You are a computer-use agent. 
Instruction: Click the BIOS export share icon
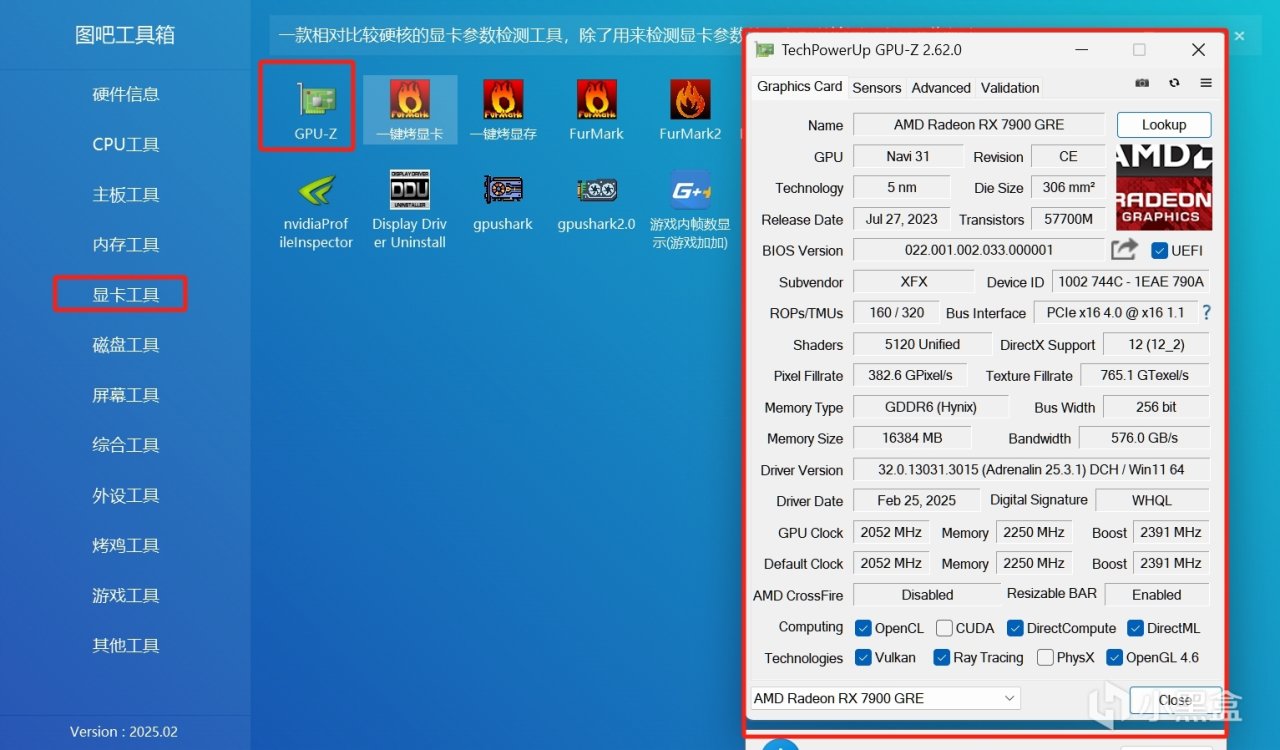click(x=1125, y=249)
